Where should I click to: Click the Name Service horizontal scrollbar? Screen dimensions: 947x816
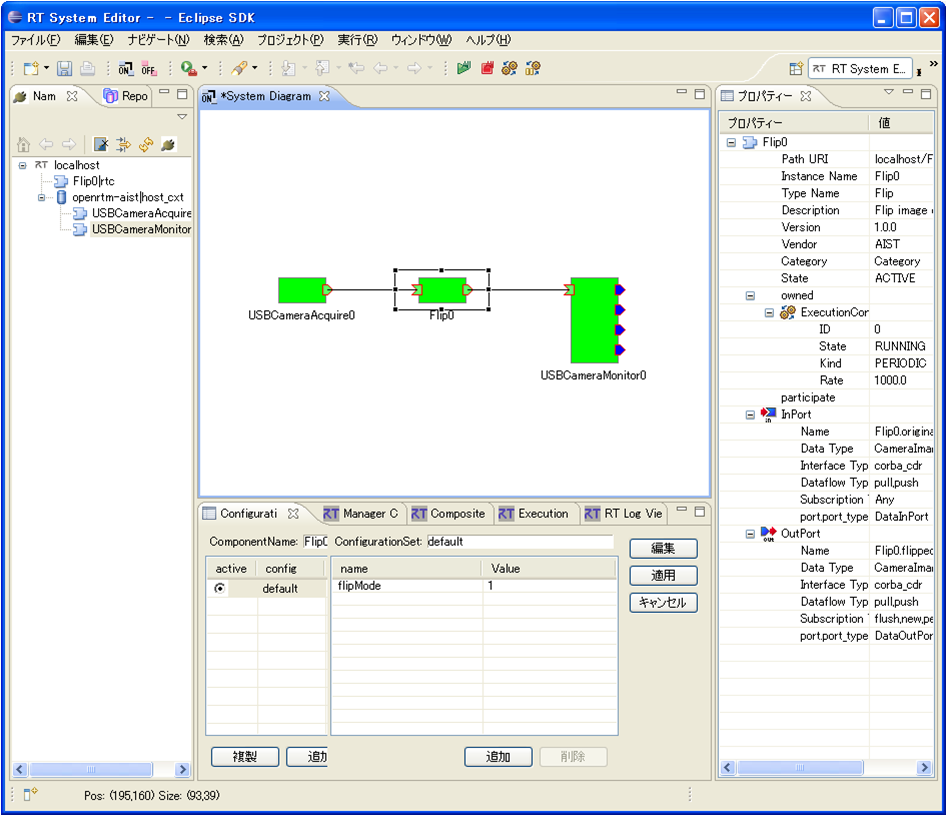(x=101, y=769)
